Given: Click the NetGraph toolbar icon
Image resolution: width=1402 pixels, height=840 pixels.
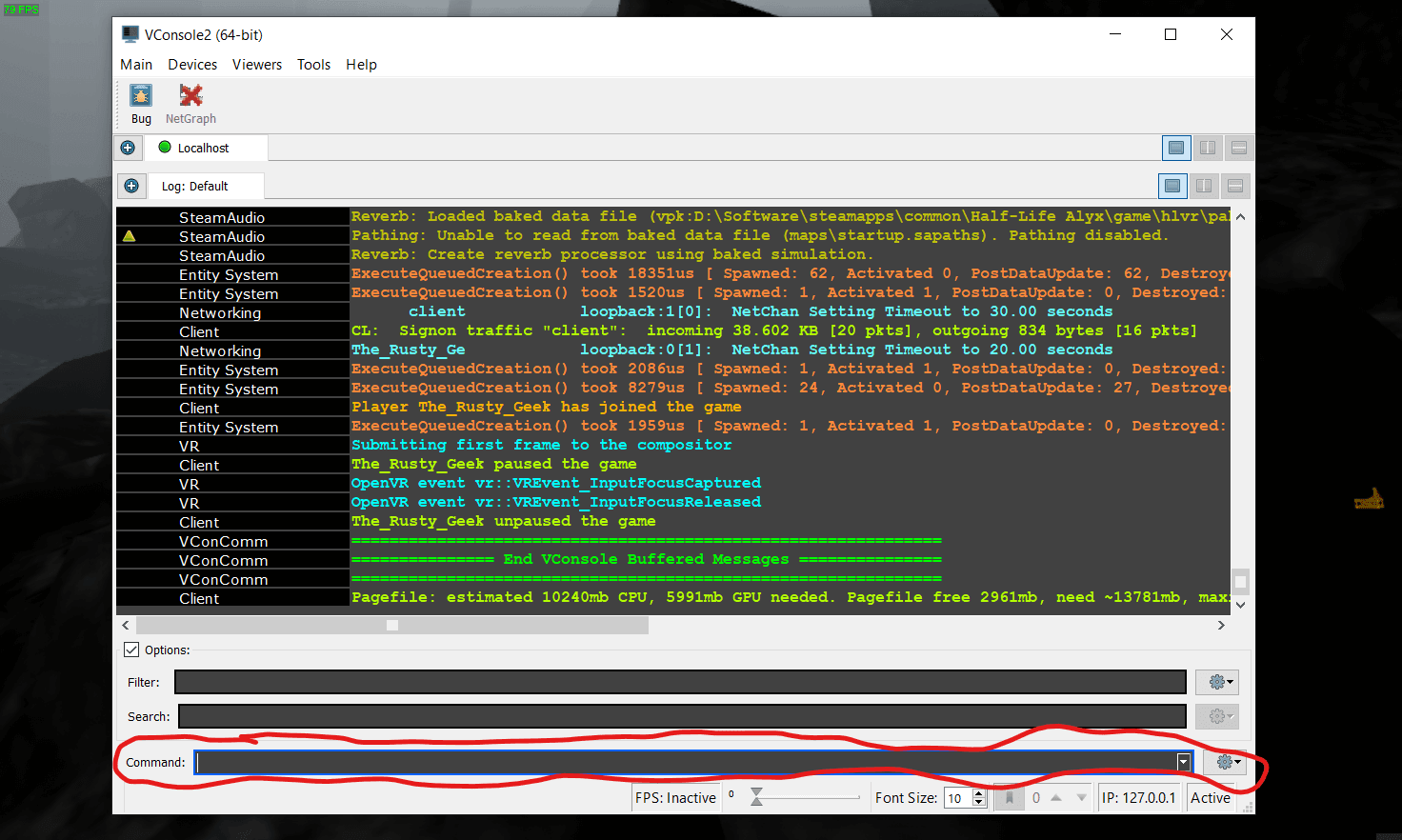Looking at the screenshot, I should [x=190, y=104].
